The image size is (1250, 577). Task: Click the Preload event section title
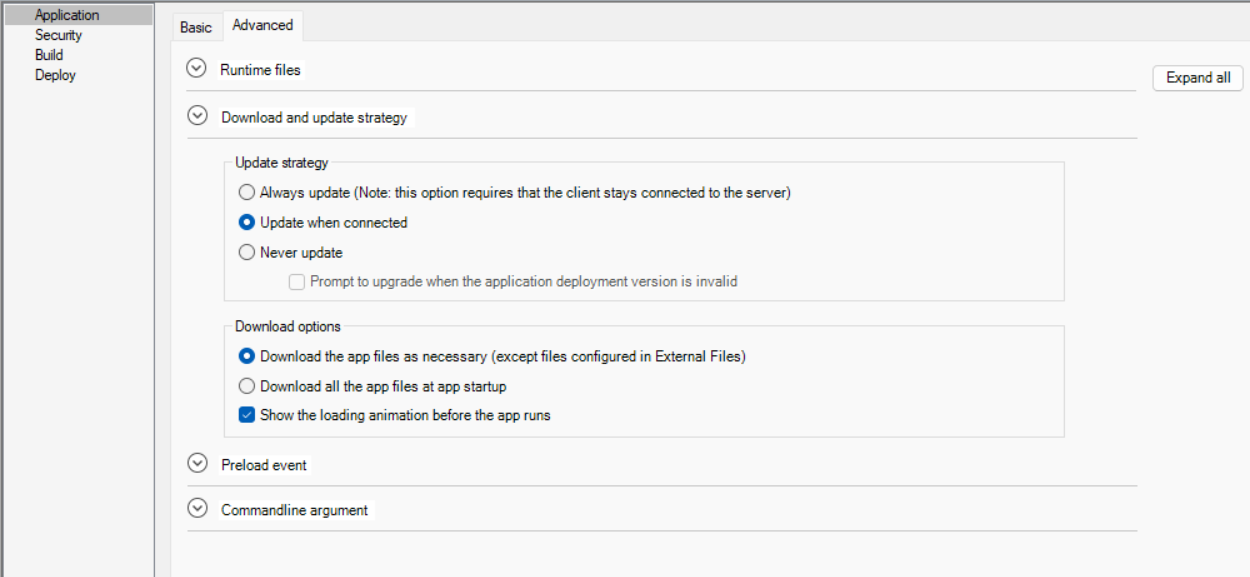pyautogui.click(x=264, y=465)
